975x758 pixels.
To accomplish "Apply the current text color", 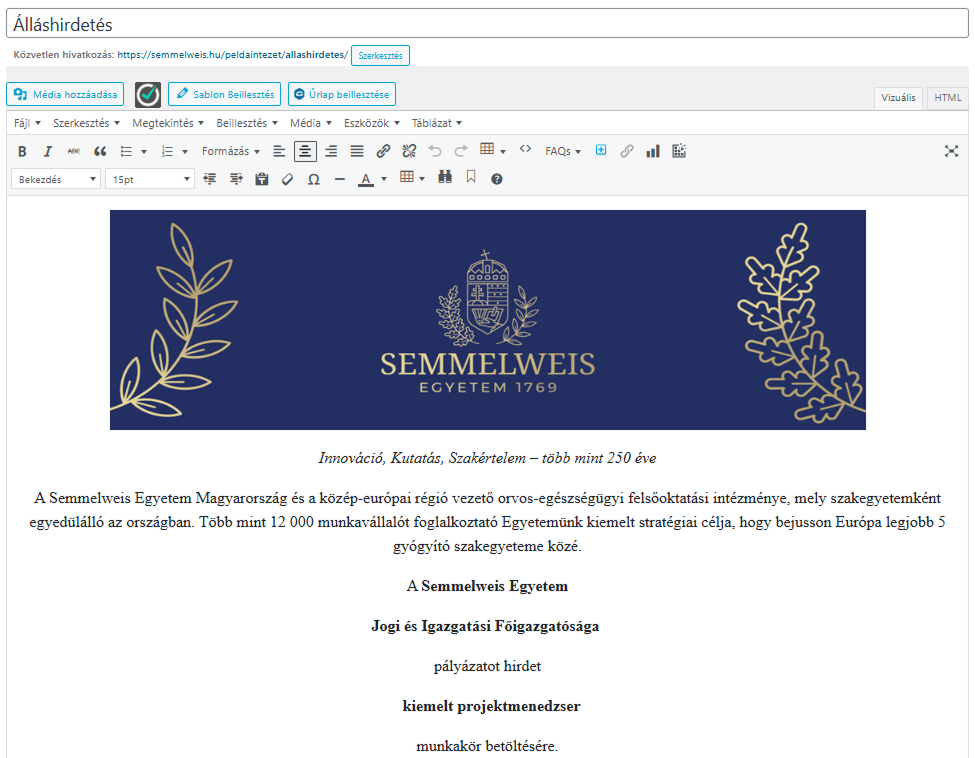I will coord(366,179).
